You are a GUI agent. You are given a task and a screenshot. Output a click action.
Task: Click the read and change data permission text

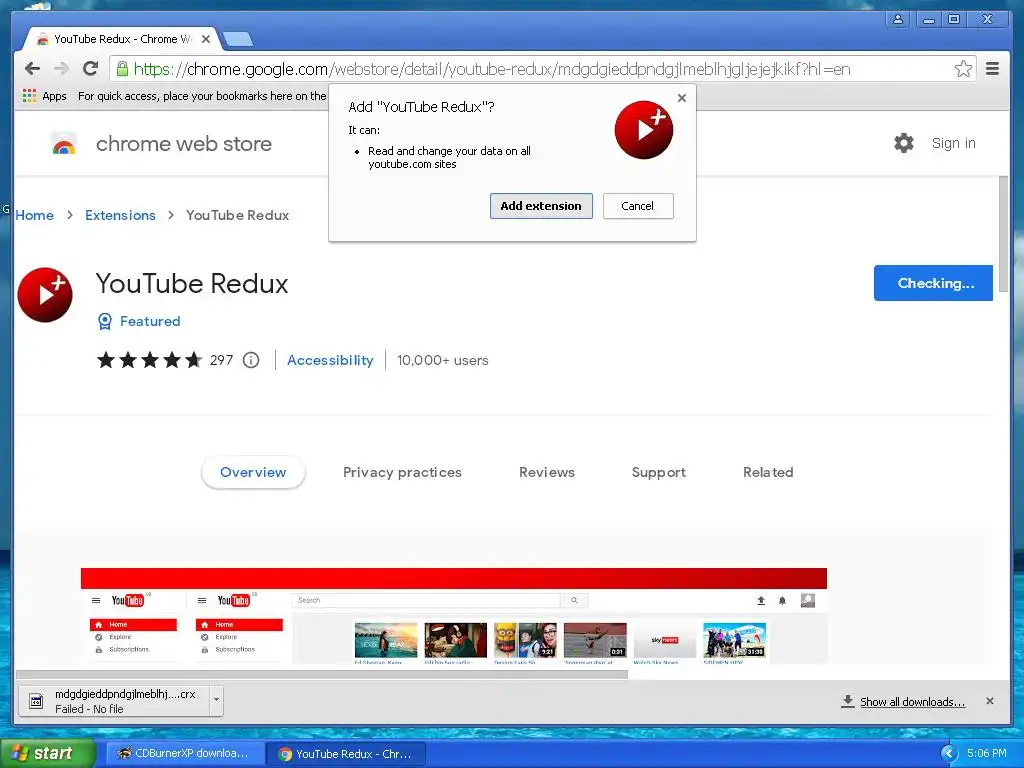point(449,157)
